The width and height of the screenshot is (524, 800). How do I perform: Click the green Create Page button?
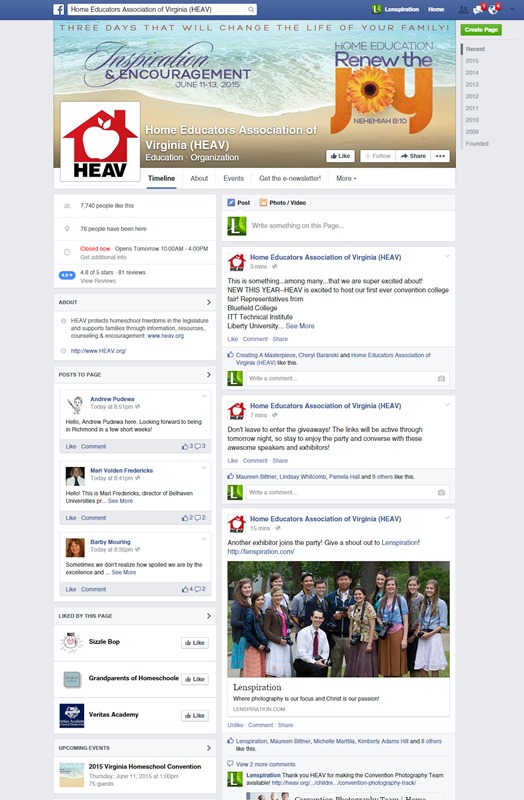coord(481,30)
